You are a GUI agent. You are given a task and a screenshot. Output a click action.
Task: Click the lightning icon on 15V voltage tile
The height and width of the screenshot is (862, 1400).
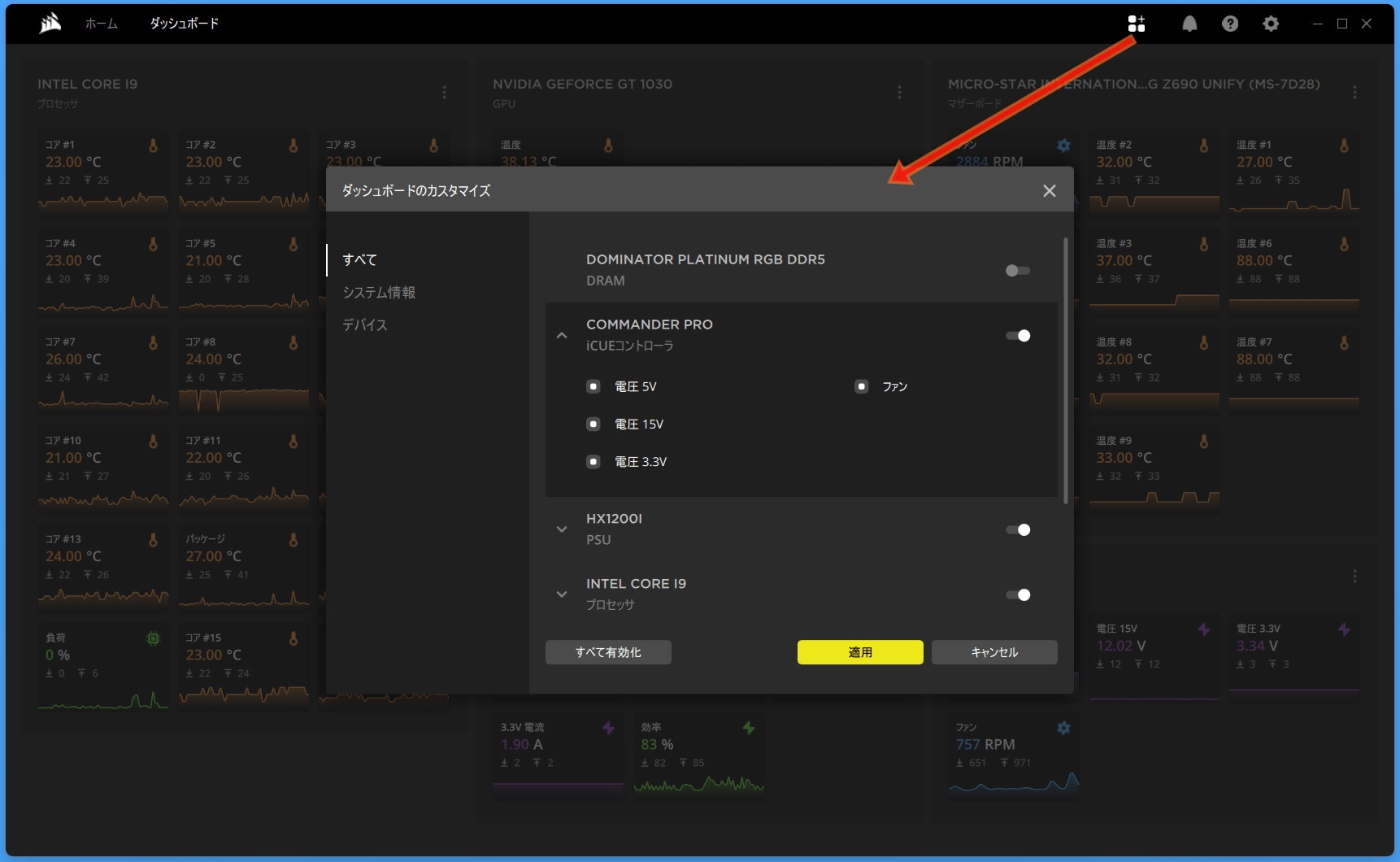click(x=1204, y=629)
